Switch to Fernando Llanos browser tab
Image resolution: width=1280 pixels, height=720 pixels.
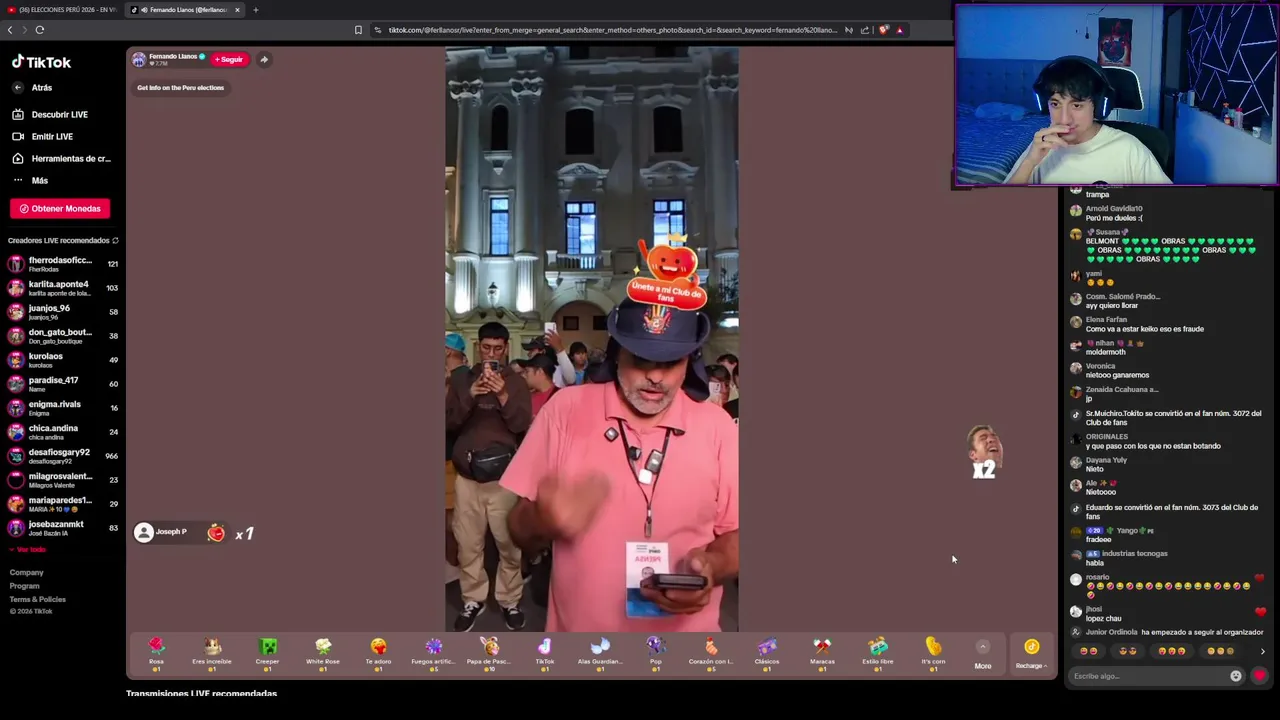pos(186,10)
